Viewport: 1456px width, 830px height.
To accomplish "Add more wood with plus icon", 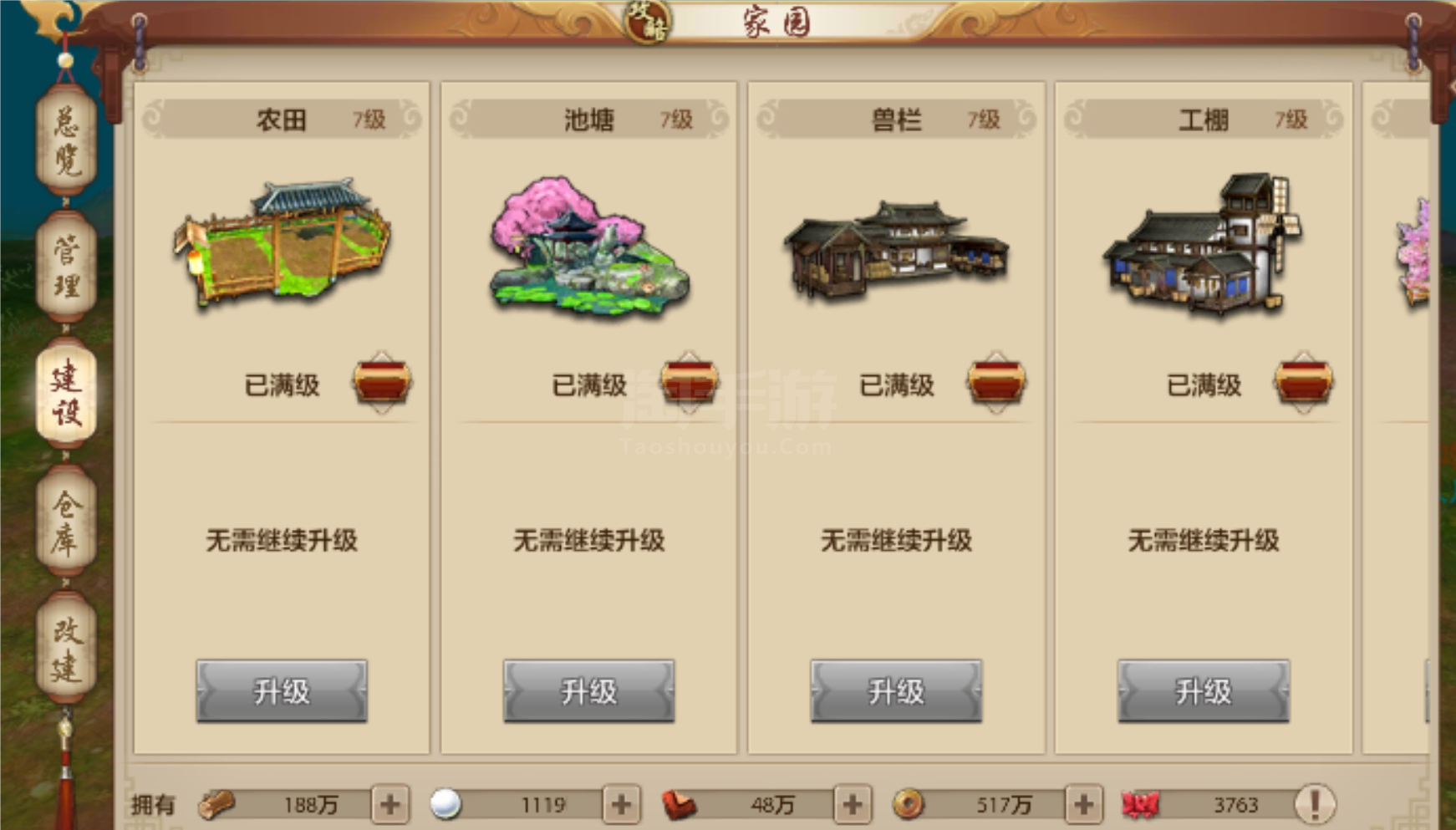I will (390, 805).
